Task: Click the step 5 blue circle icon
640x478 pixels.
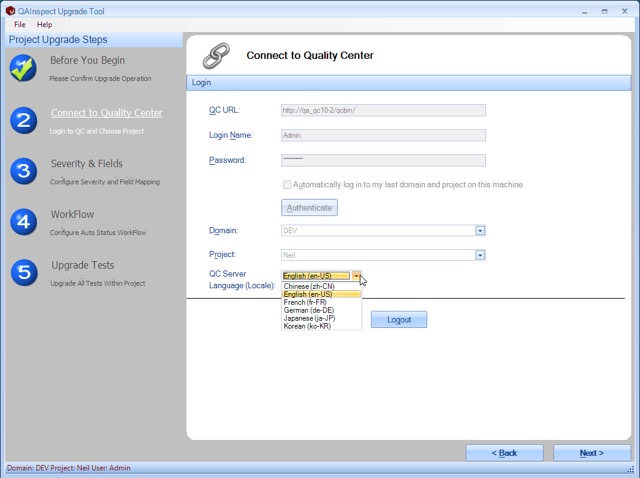Action: point(24,272)
